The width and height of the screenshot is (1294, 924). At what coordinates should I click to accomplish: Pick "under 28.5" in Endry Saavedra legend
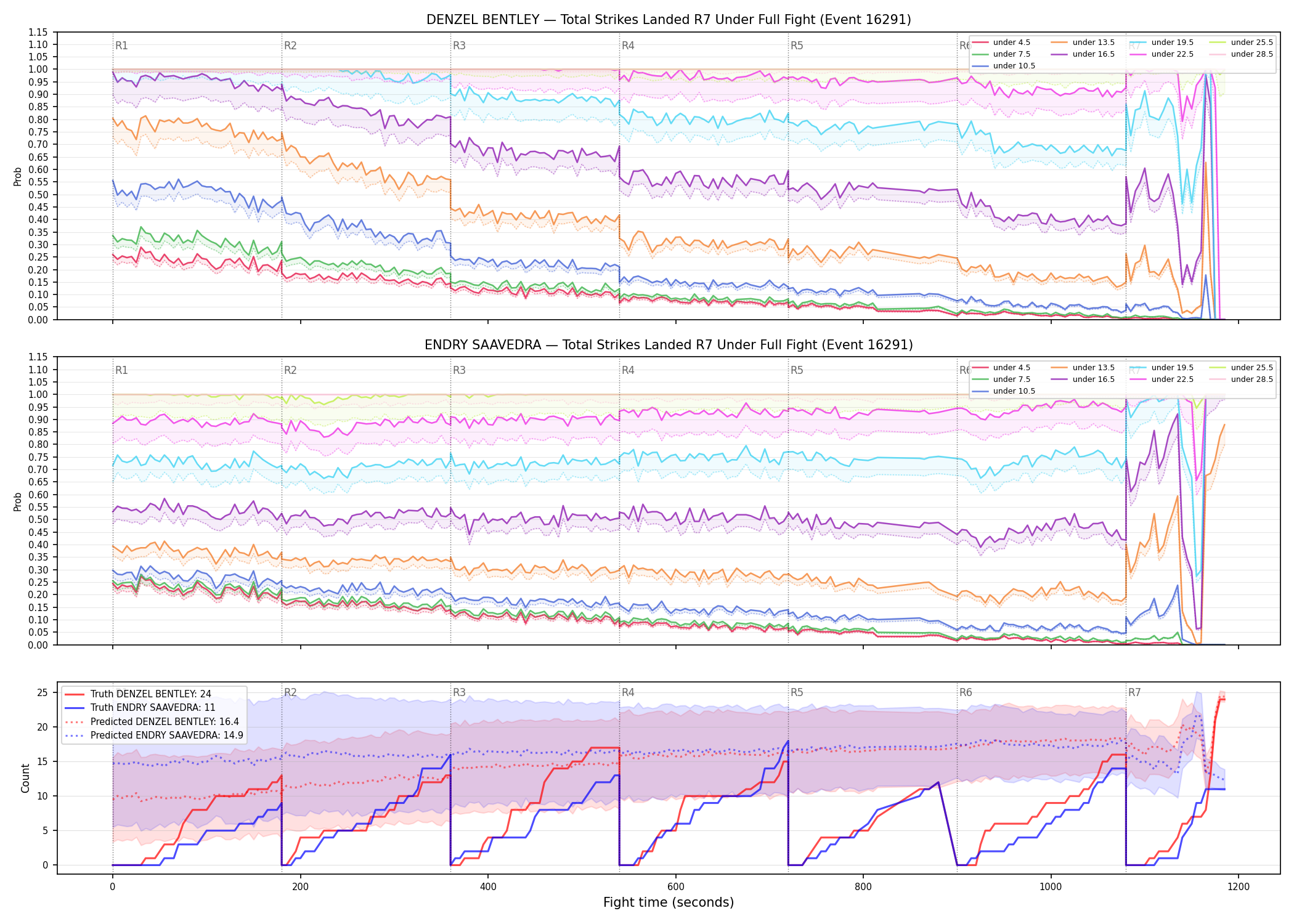click(1251, 379)
